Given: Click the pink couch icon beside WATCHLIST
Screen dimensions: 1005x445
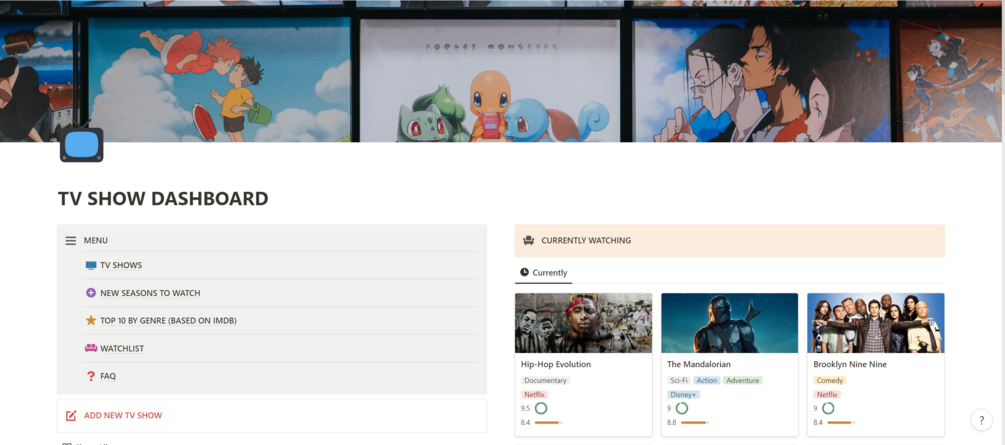Looking at the screenshot, I should (x=90, y=349).
